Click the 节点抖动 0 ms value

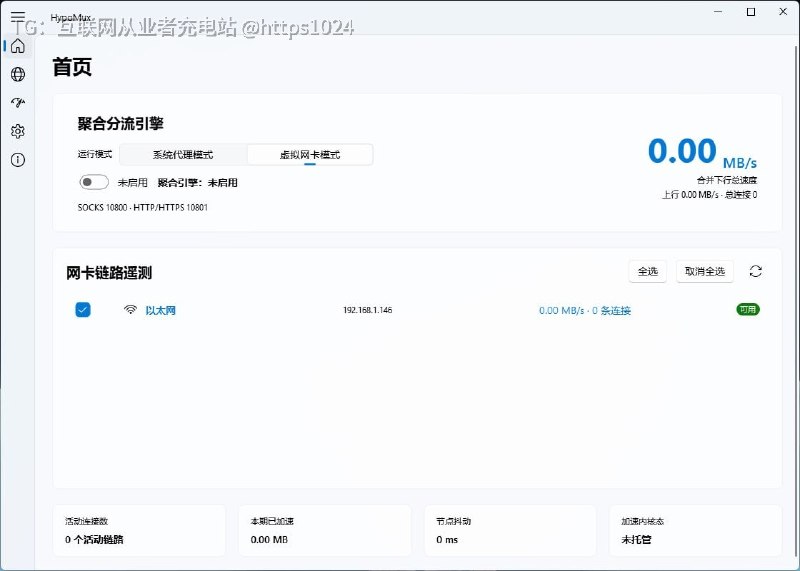point(447,539)
